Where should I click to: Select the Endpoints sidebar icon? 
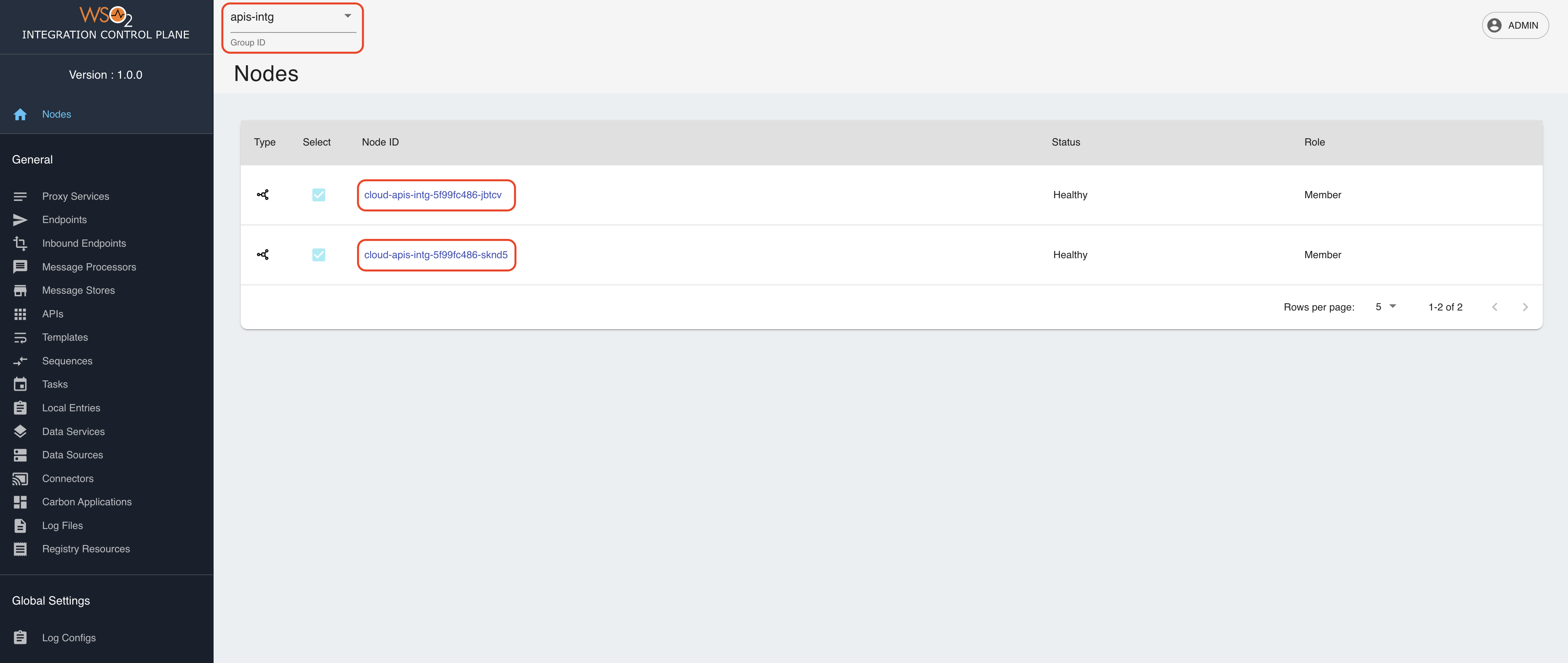[x=20, y=220]
